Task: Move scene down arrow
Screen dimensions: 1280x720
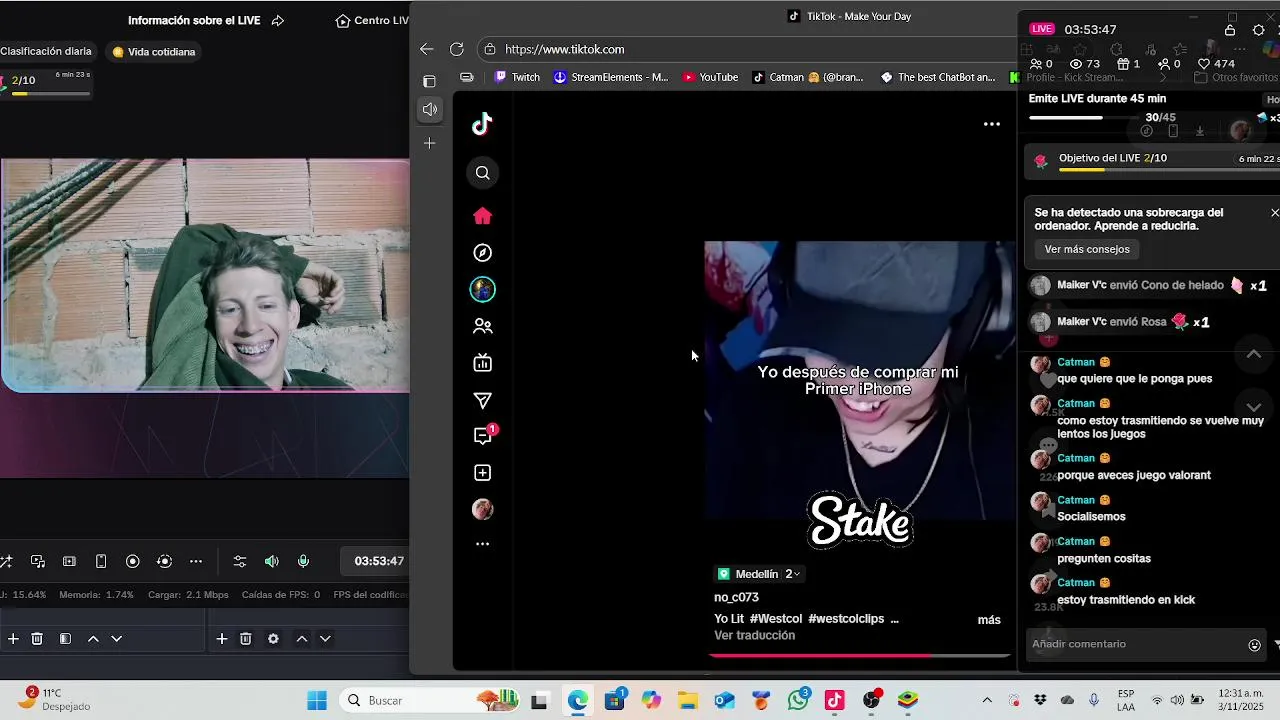Action: click(x=117, y=638)
